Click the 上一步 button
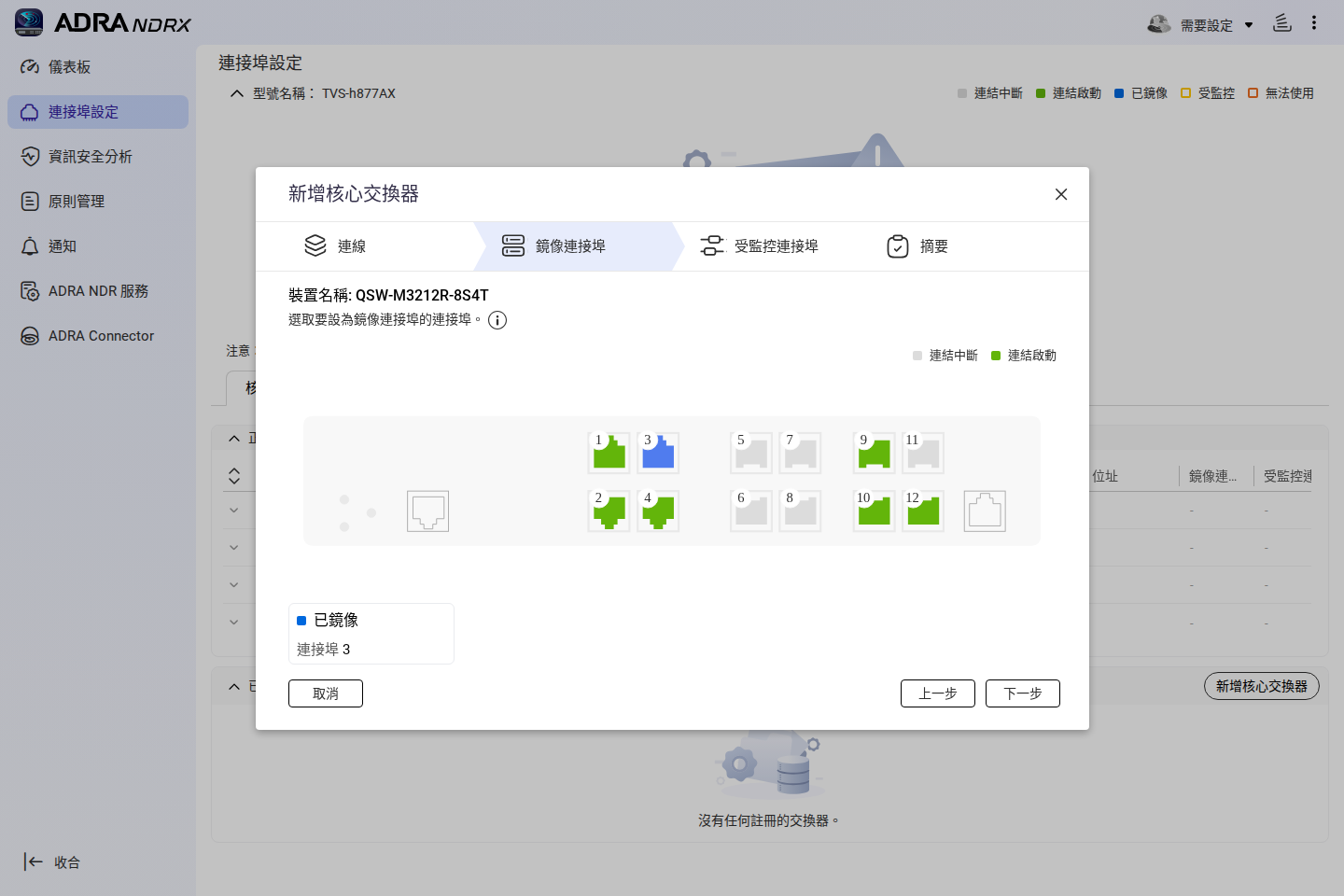Screen dimensions: 1344x896 click(x=938, y=693)
